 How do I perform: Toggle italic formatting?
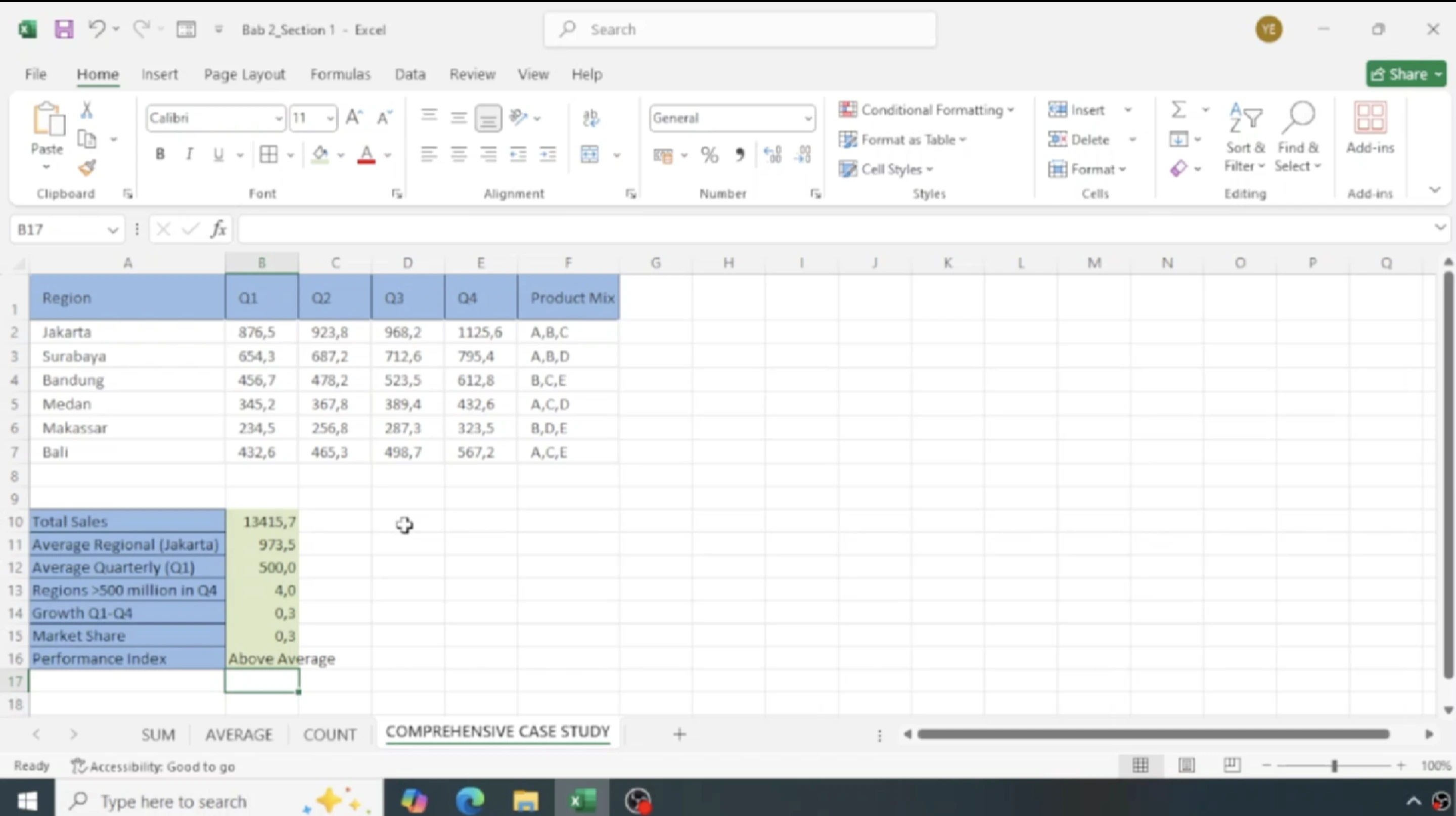coord(190,154)
